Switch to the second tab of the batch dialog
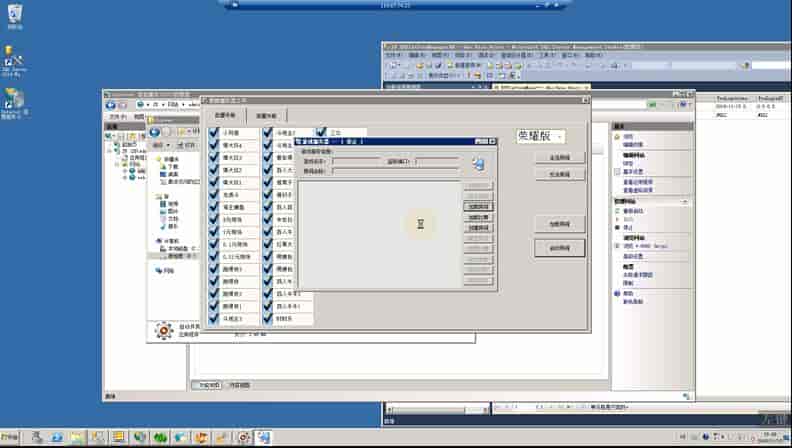Image resolution: width=792 pixels, height=448 pixels. 266,116
